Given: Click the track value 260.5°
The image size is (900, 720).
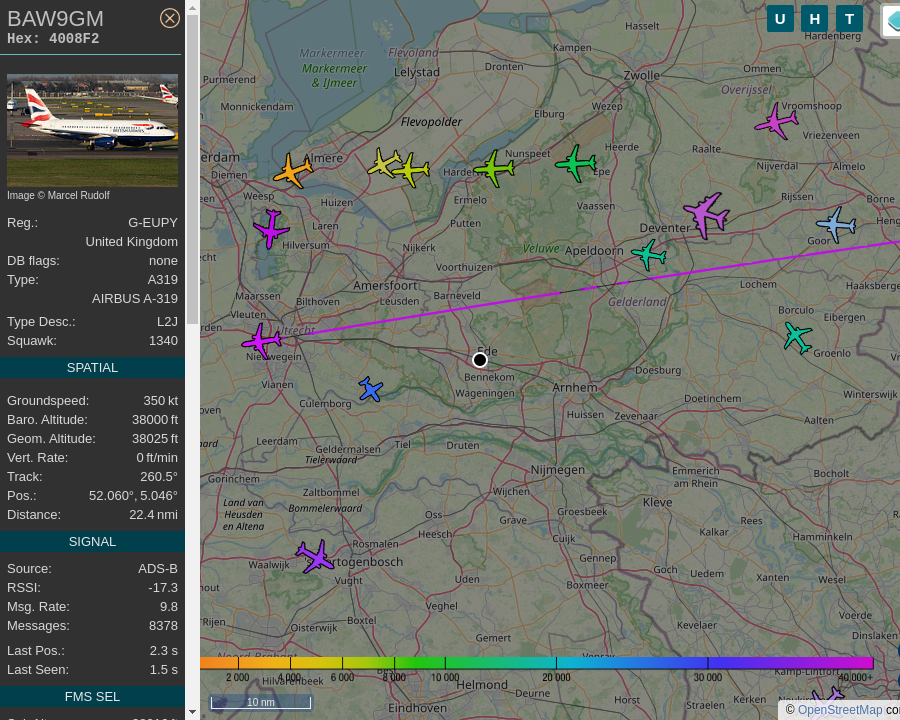Looking at the screenshot, I should (x=159, y=477).
